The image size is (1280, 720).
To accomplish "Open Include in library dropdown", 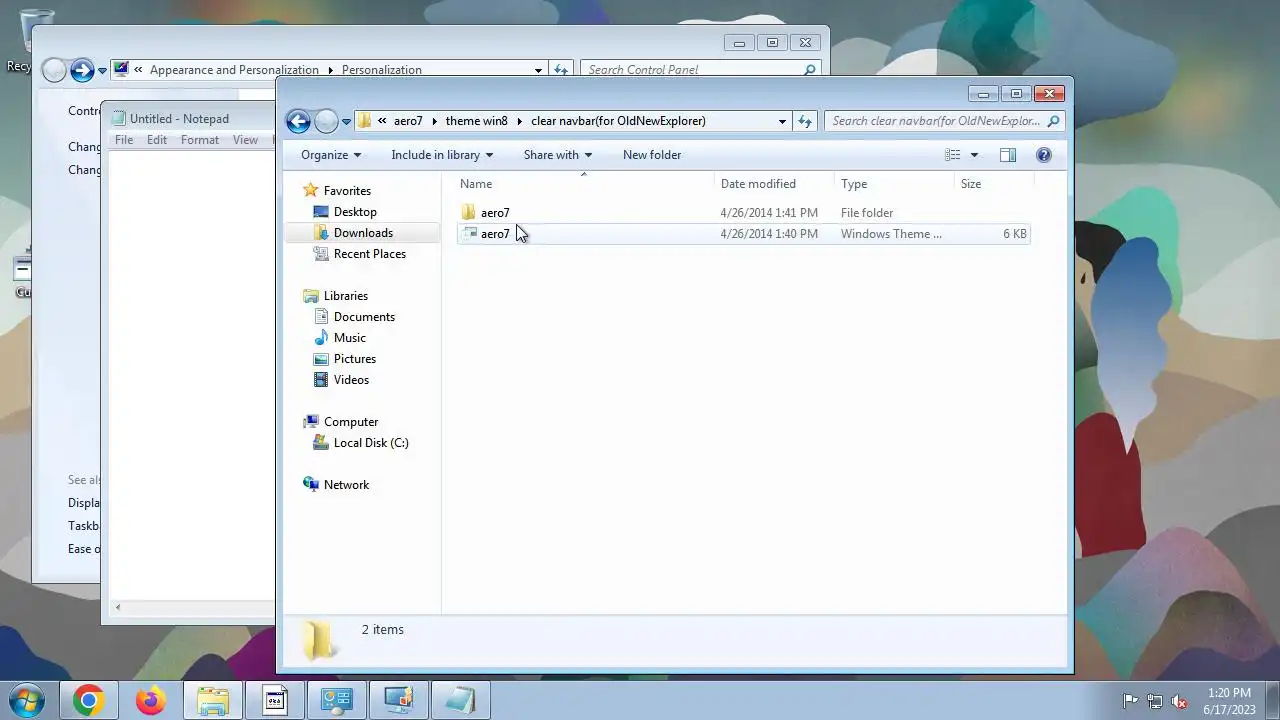I will tap(442, 155).
